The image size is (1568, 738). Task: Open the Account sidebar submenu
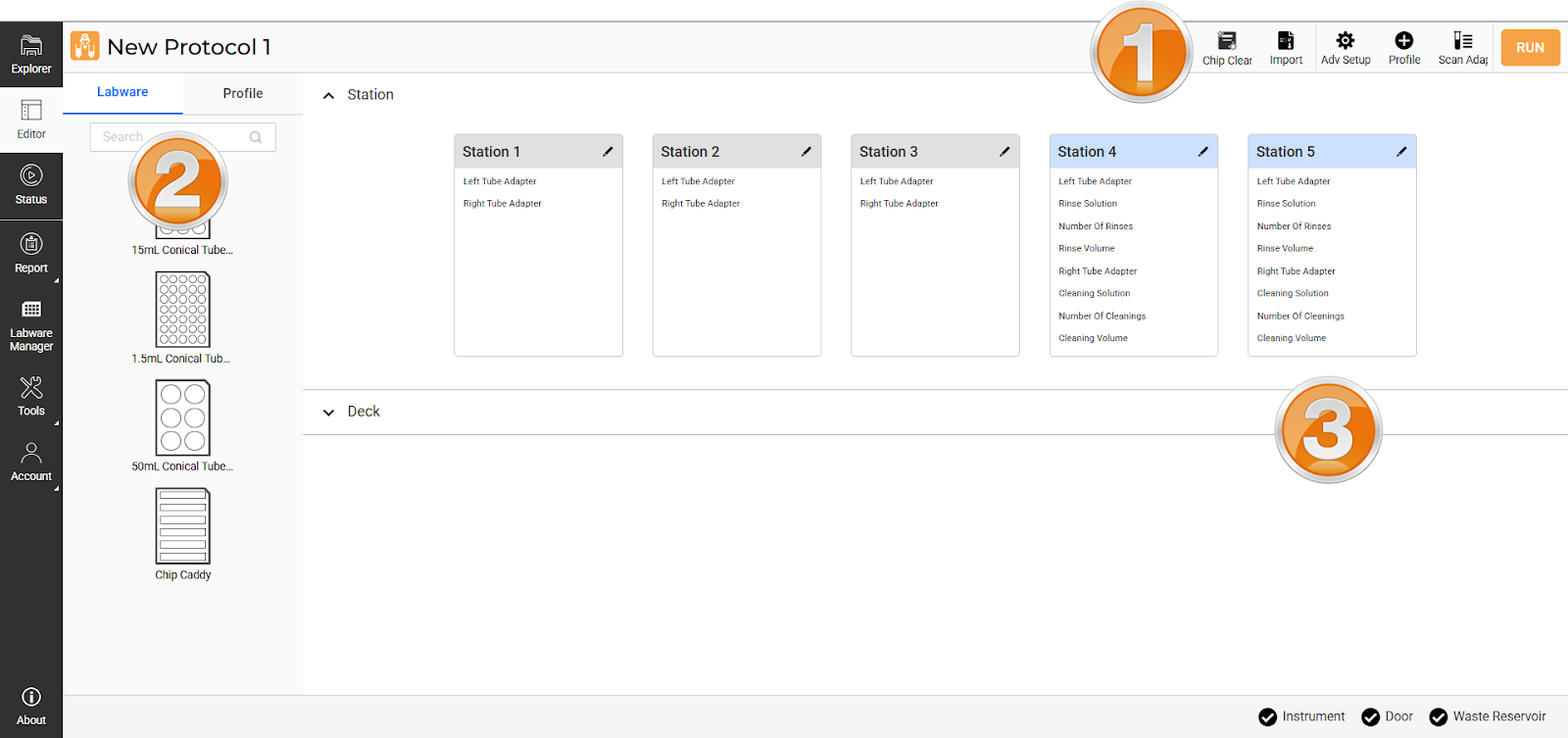(x=31, y=461)
